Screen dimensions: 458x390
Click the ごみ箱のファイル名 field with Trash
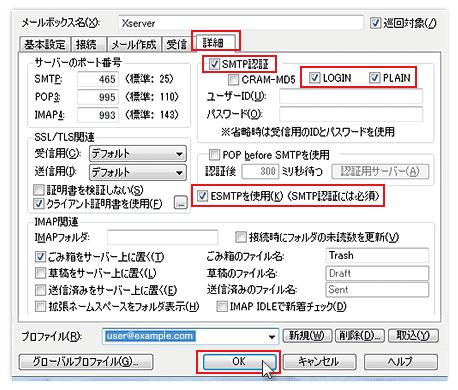point(377,256)
